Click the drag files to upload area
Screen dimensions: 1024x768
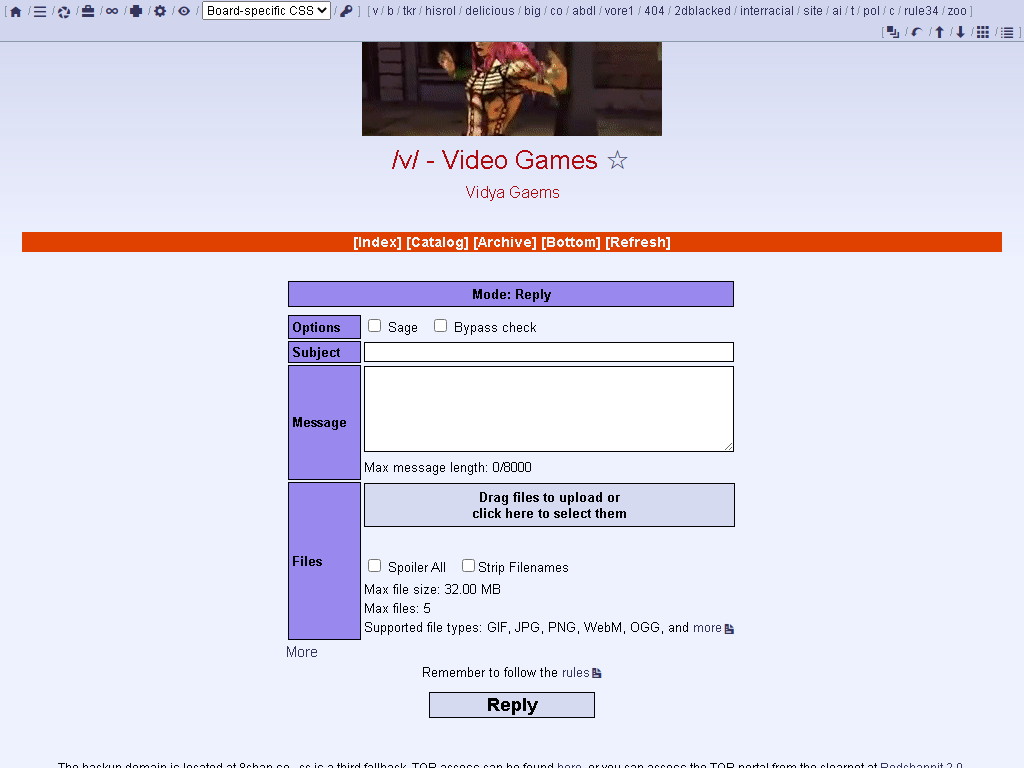[x=549, y=505]
